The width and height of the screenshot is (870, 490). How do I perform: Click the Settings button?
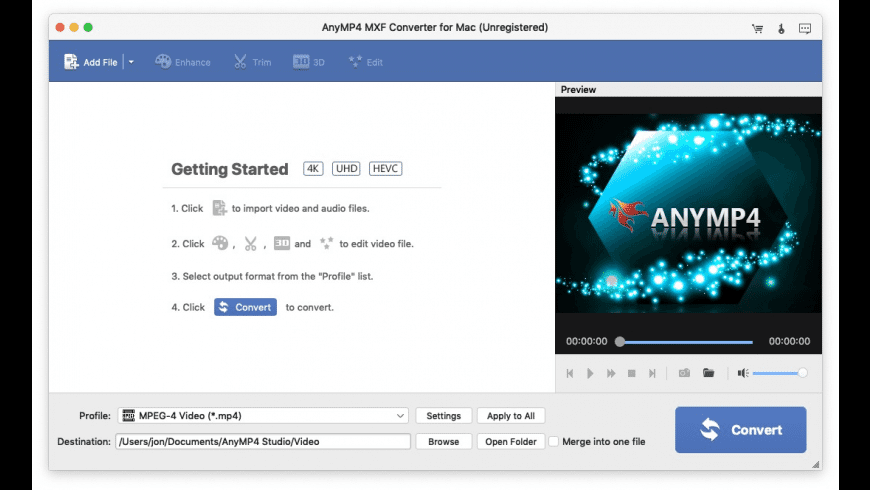click(x=443, y=416)
